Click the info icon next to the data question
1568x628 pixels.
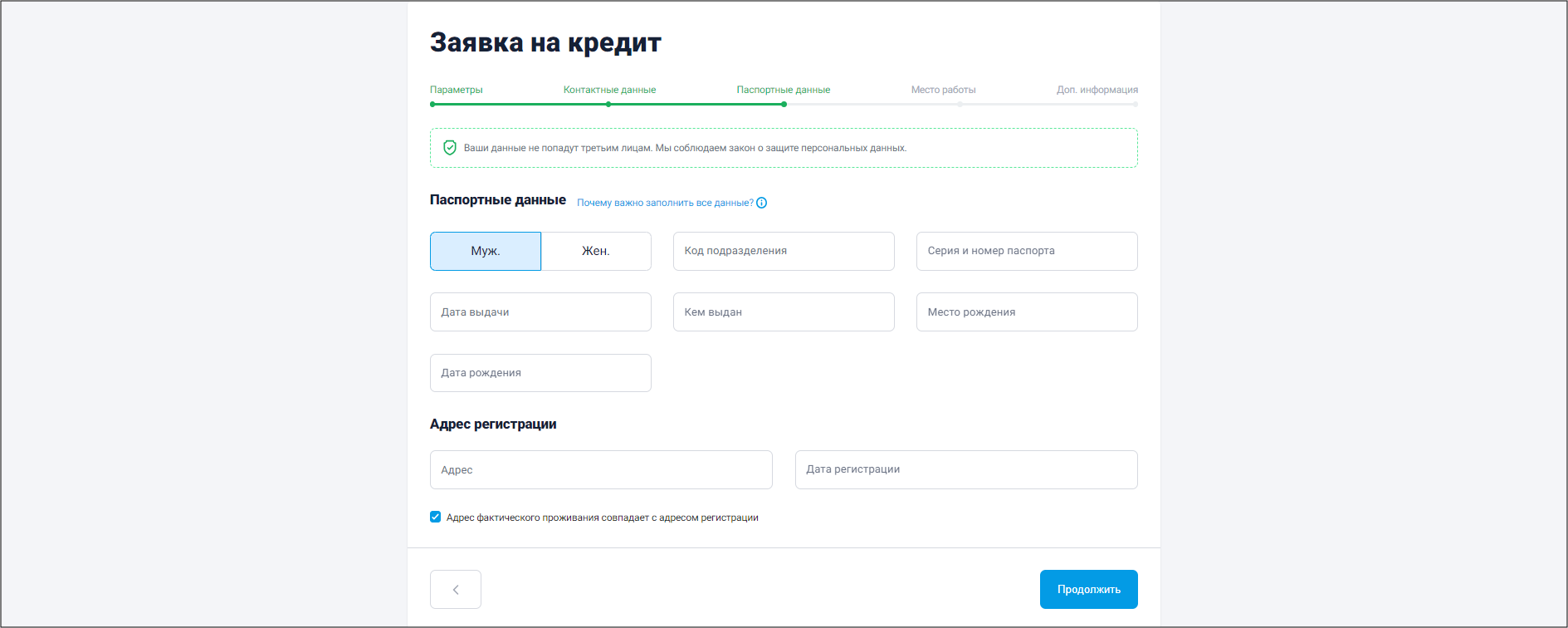pos(762,203)
